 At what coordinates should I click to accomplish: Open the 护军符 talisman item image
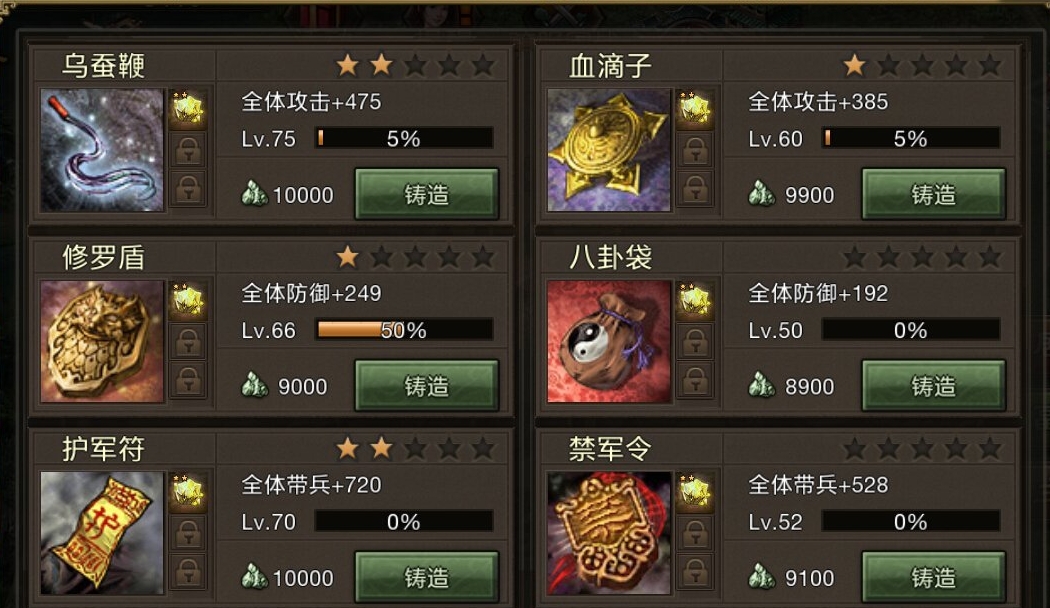tap(102, 533)
